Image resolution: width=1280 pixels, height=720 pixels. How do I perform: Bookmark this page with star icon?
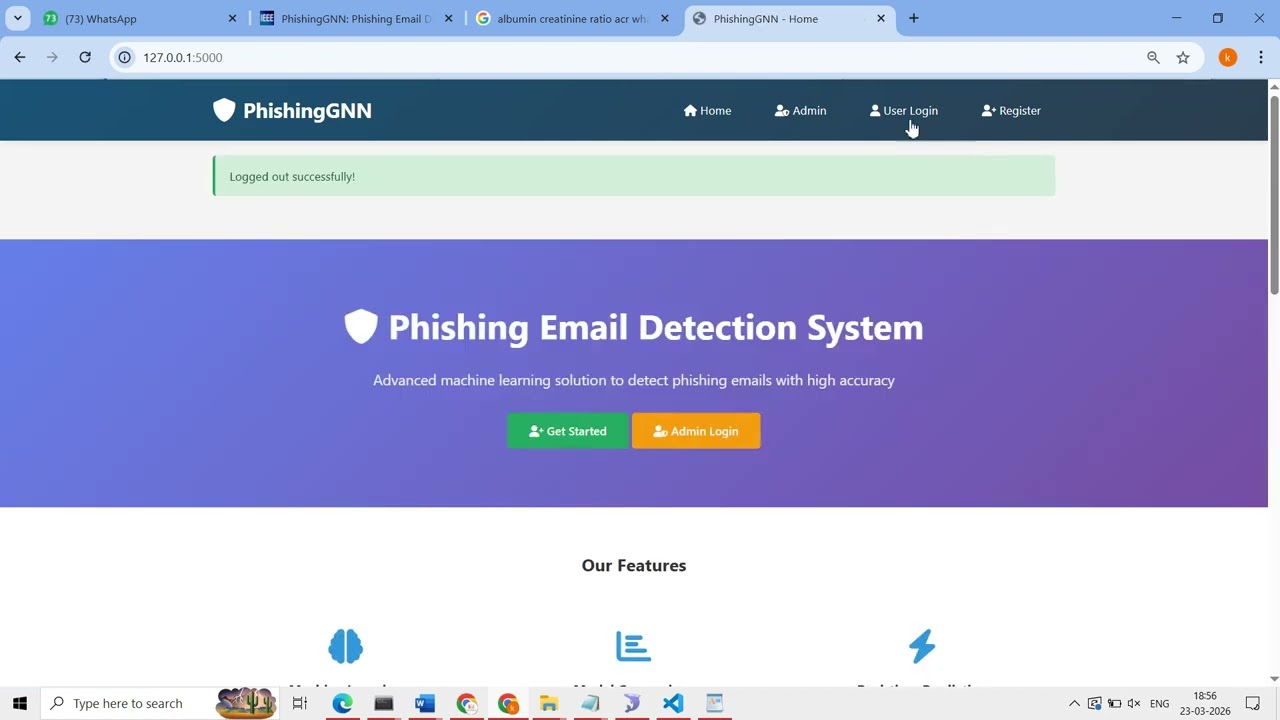pyautogui.click(x=1183, y=58)
